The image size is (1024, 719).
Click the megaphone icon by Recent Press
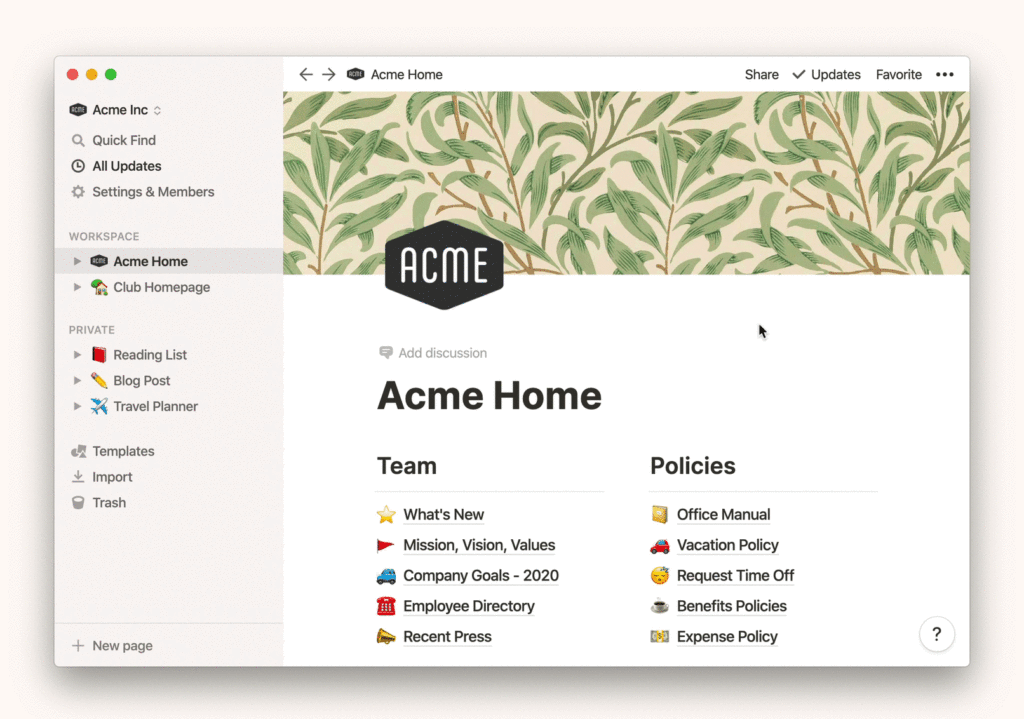coord(386,637)
